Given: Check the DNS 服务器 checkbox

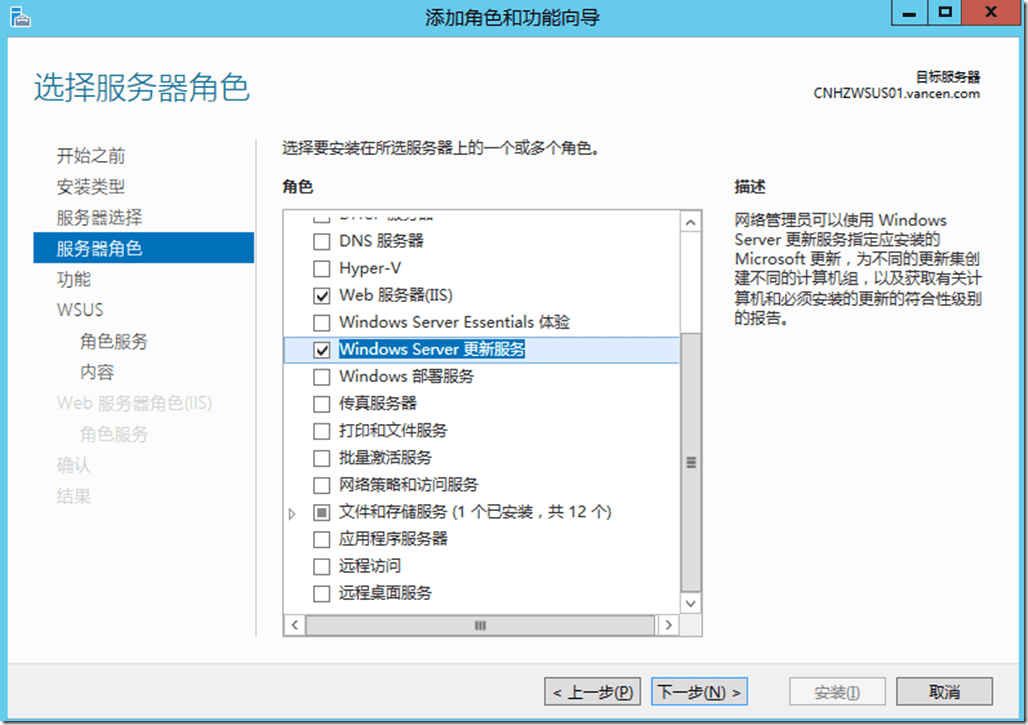Looking at the screenshot, I should [x=321, y=241].
